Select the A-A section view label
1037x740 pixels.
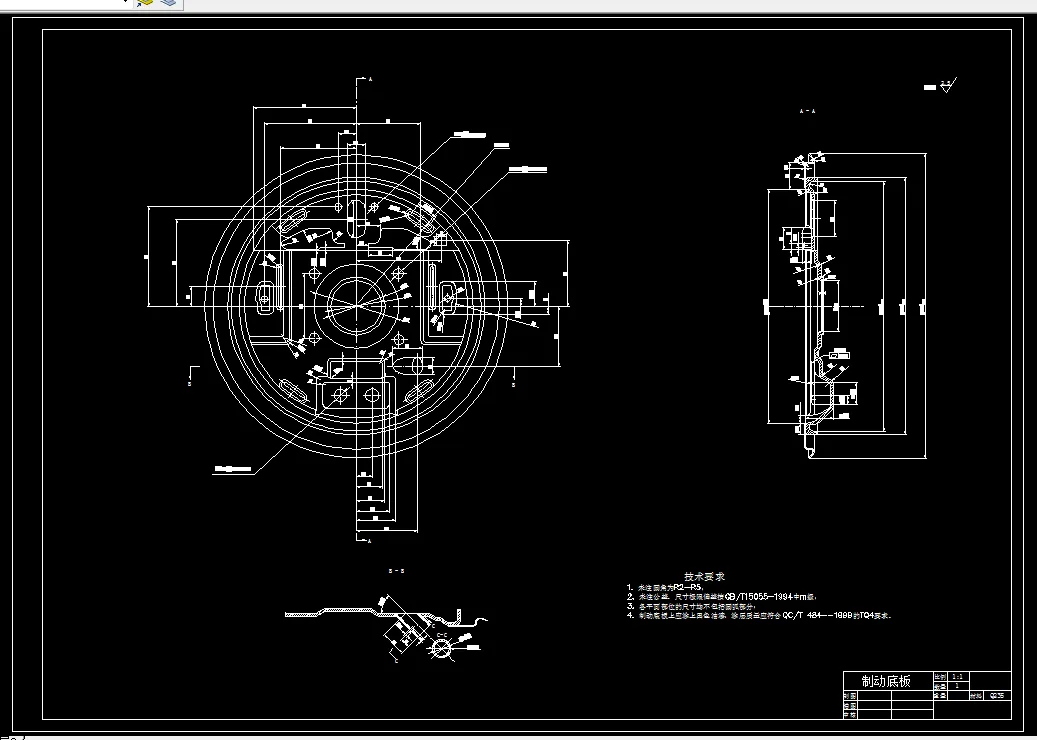click(x=808, y=111)
